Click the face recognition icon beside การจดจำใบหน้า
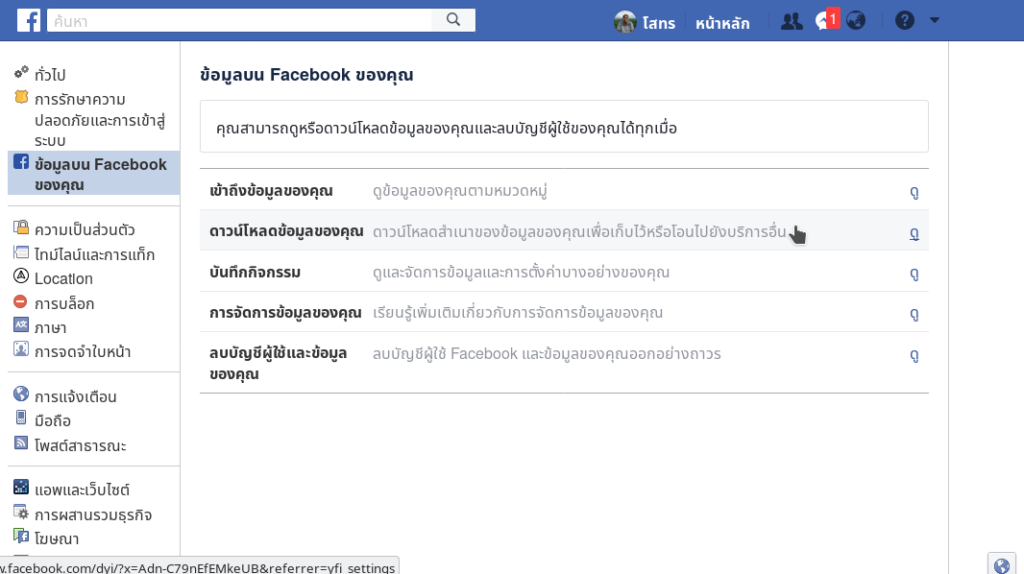 21,349
